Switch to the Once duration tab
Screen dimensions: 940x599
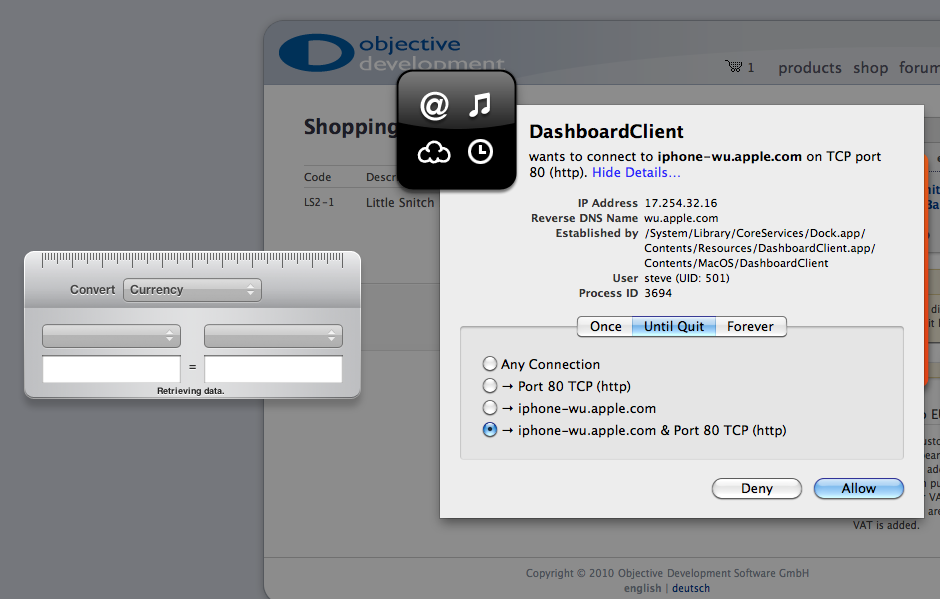pyautogui.click(x=605, y=326)
